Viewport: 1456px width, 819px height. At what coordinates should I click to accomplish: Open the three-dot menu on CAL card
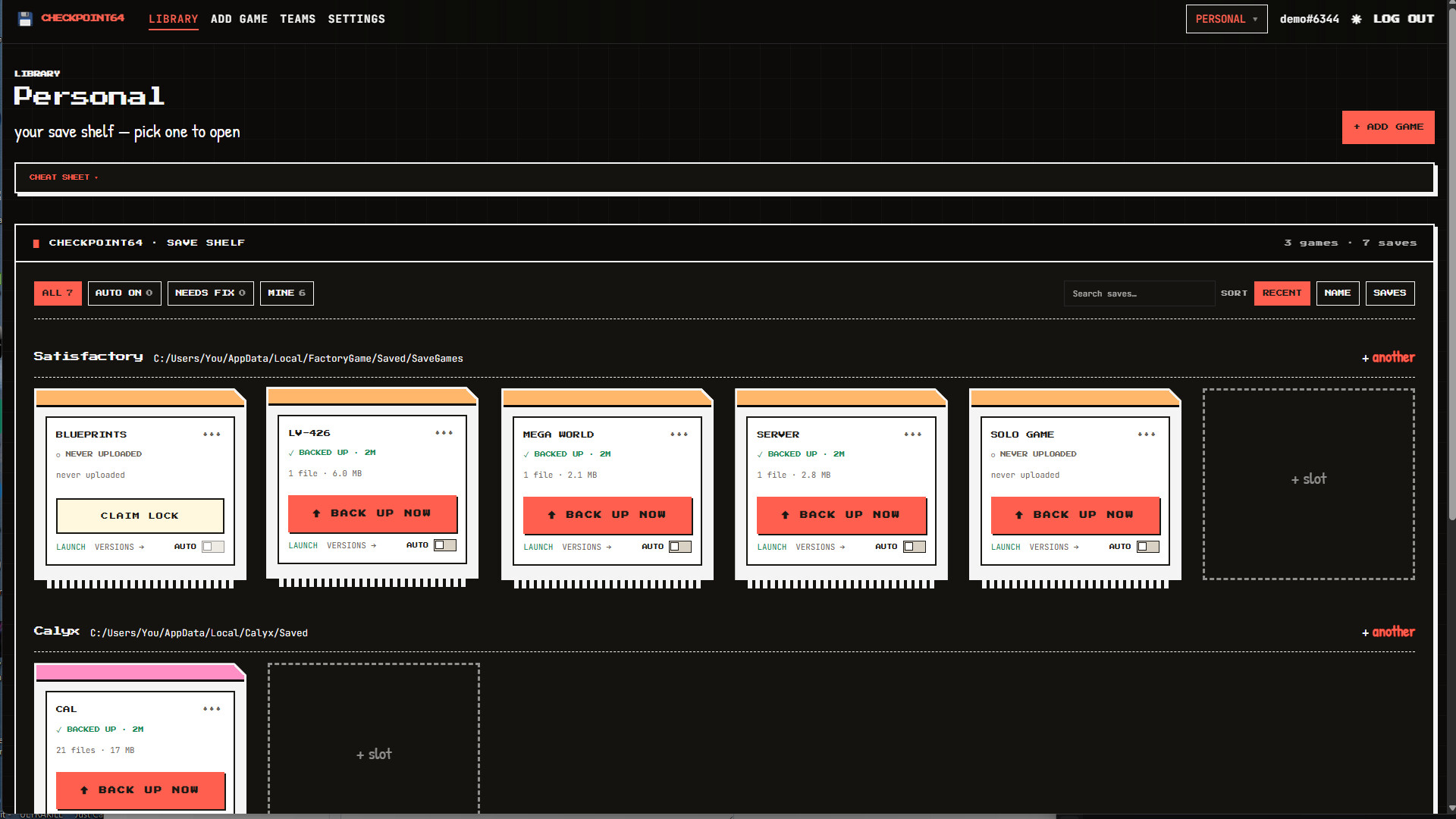point(212,709)
